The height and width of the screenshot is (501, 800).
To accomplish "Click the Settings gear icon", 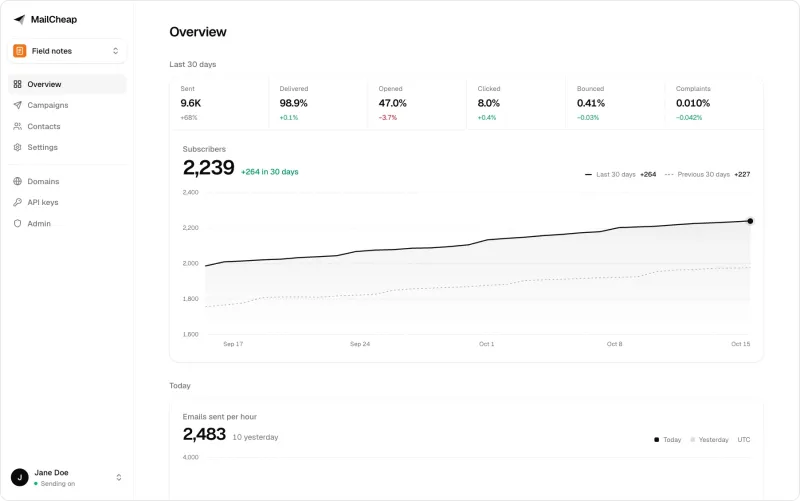I will point(17,147).
